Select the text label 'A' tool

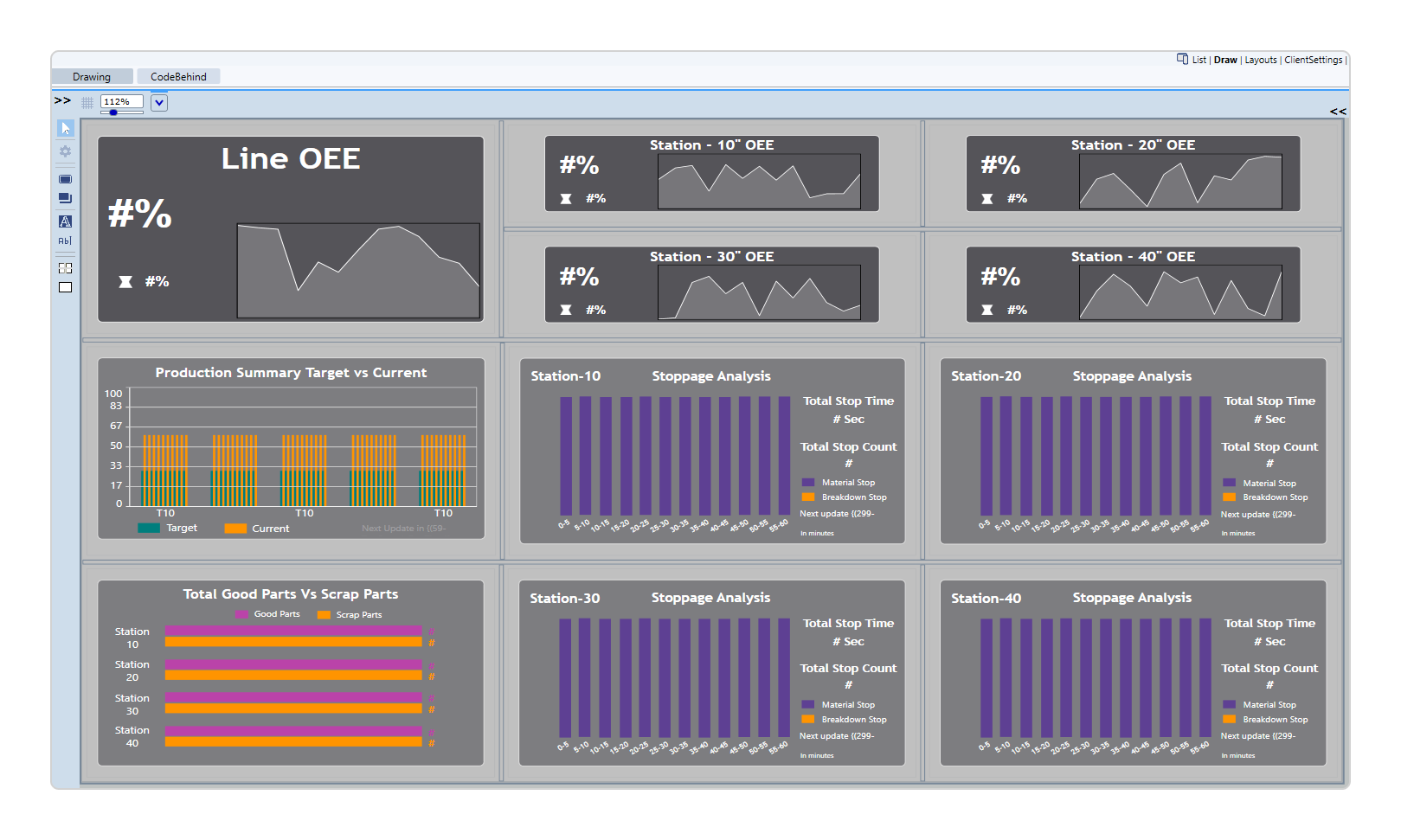(66, 221)
